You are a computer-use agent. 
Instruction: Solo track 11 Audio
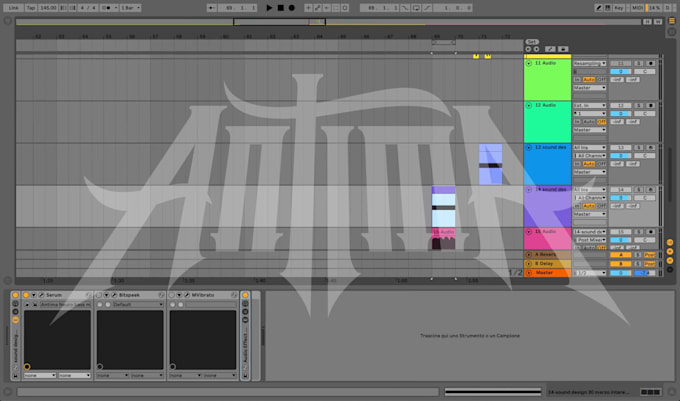(x=638, y=63)
